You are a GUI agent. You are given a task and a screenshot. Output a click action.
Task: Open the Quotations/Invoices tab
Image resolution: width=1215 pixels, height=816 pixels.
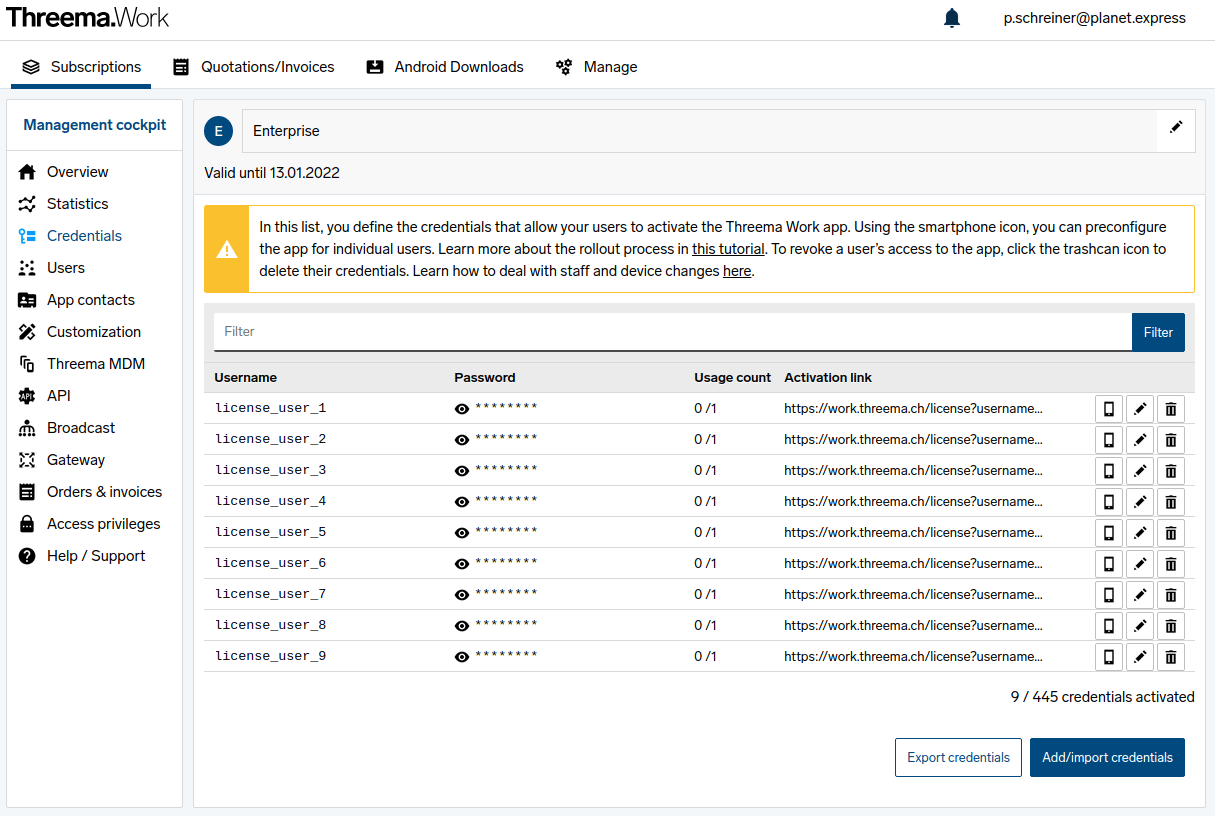tap(253, 67)
